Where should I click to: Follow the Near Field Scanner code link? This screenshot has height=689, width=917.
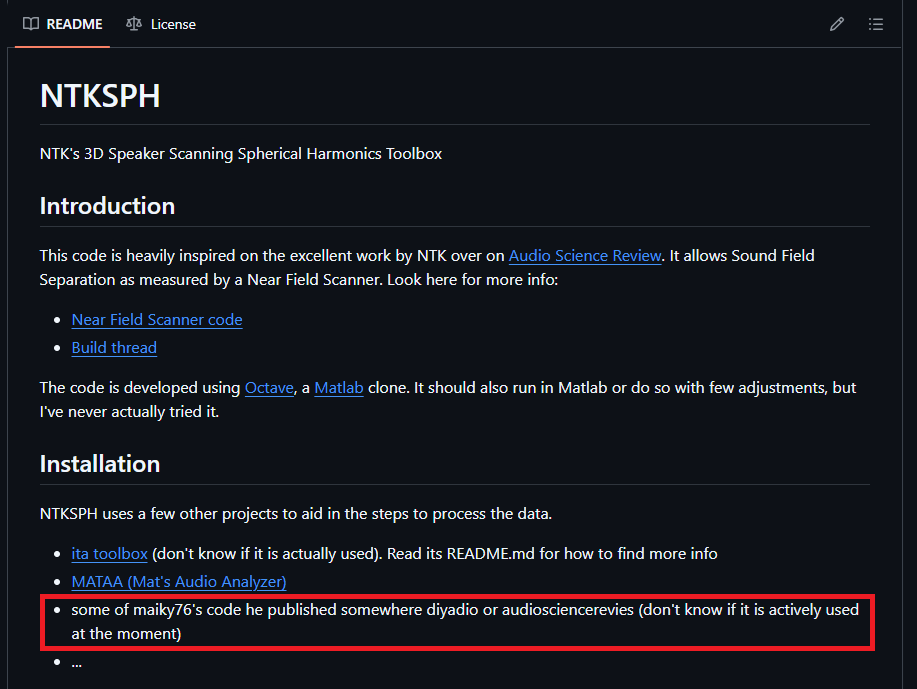tap(157, 319)
